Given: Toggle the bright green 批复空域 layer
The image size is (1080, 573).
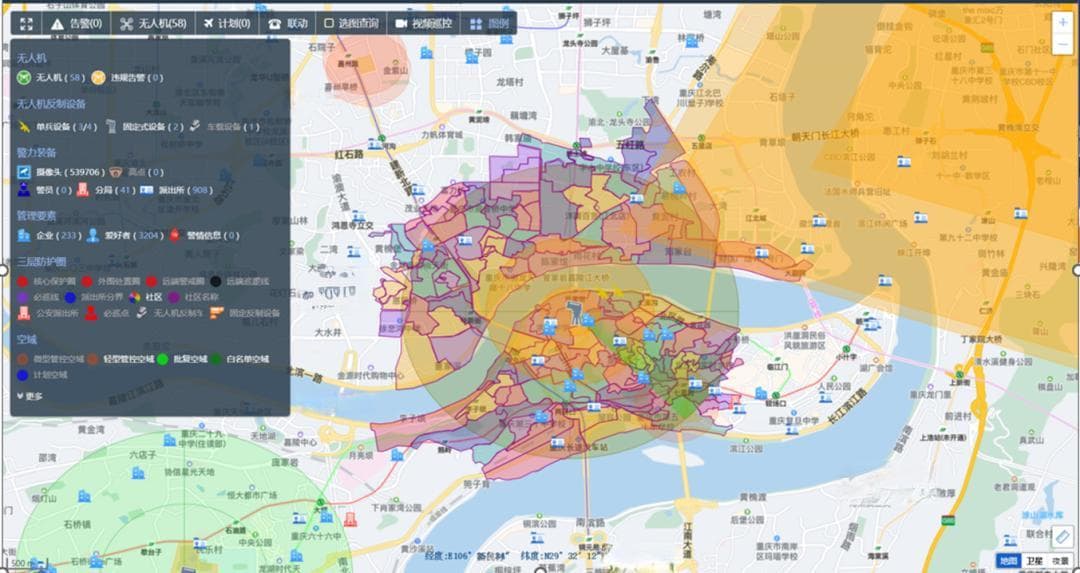Looking at the screenshot, I should coord(182,359).
